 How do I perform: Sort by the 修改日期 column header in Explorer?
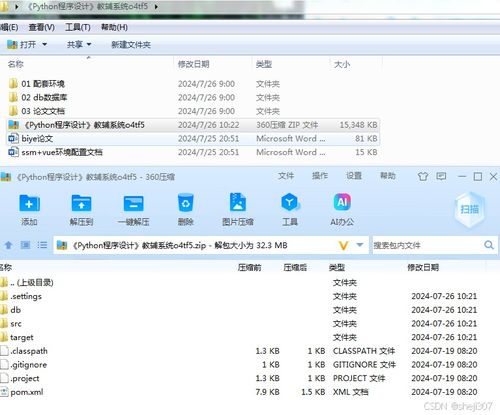[x=193, y=64]
